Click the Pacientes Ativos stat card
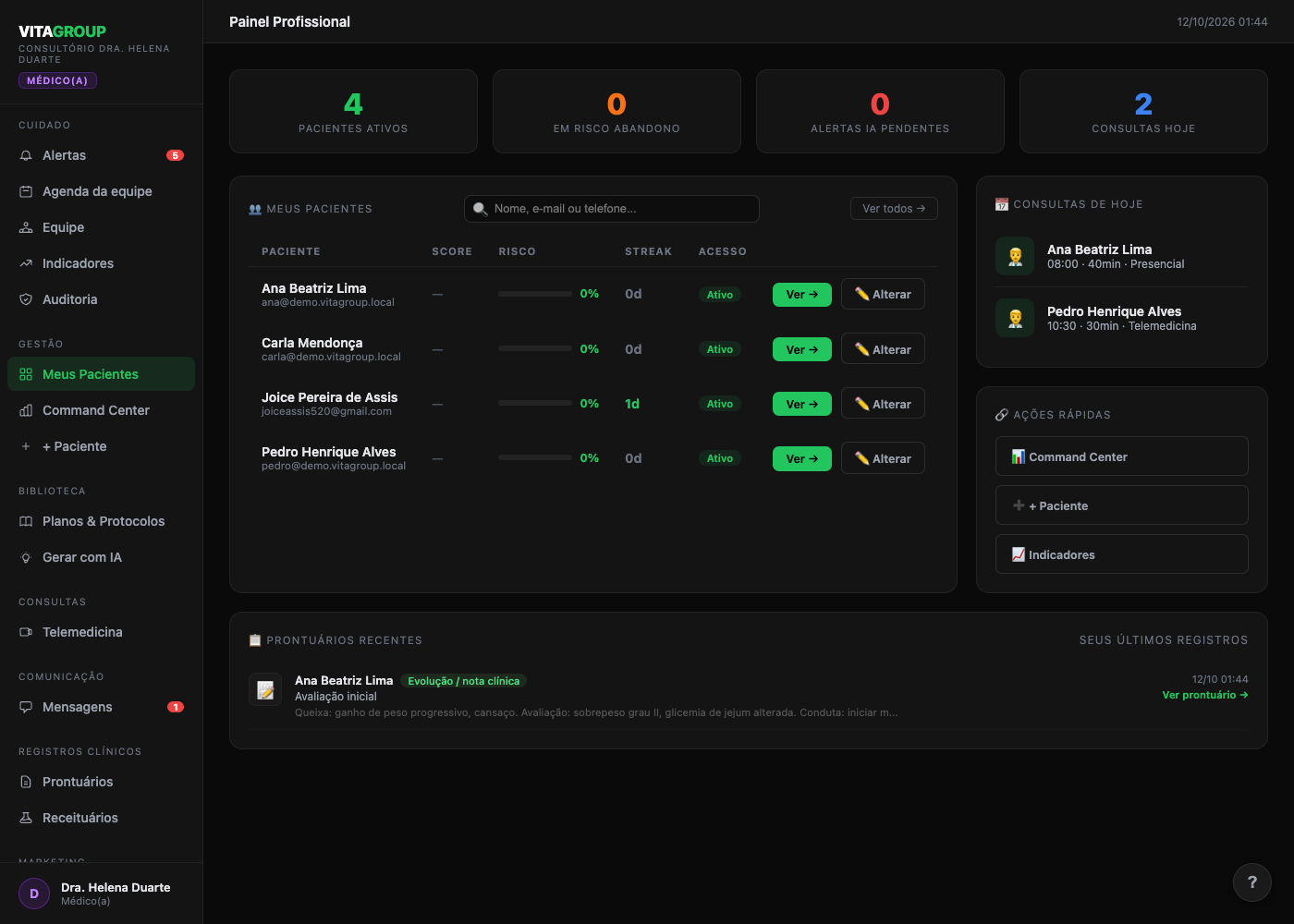Image resolution: width=1294 pixels, height=924 pixels. pyautogui.click(x=353, y=112)
